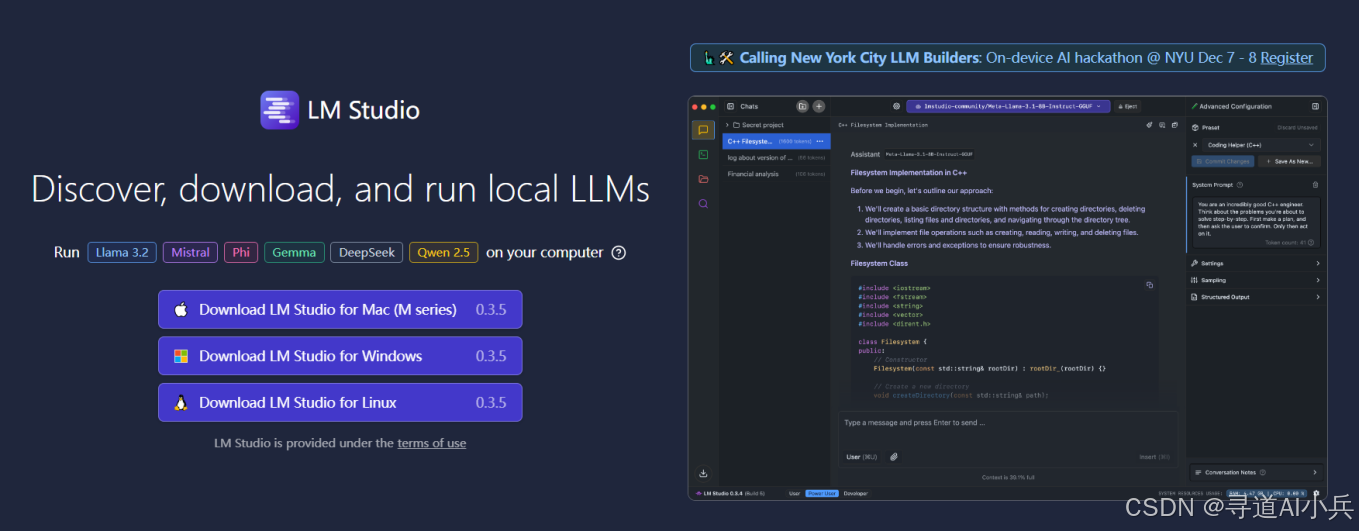This screenshot has width=1359, height=531.
Task: Toggle the Advanced Configuration side panel
Action: 1315,106
